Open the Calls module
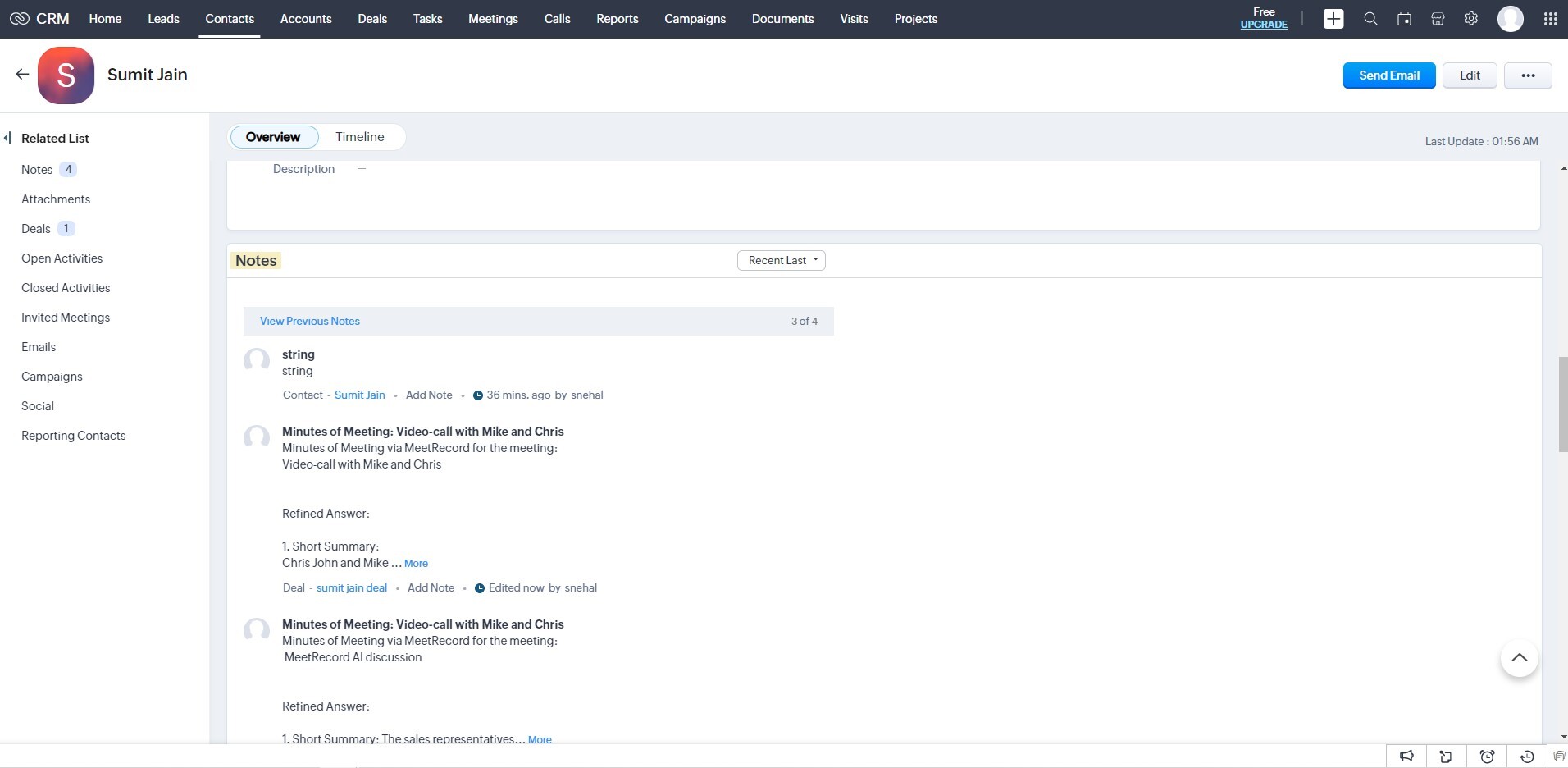 pyautogui.click(x=557, y=19)
